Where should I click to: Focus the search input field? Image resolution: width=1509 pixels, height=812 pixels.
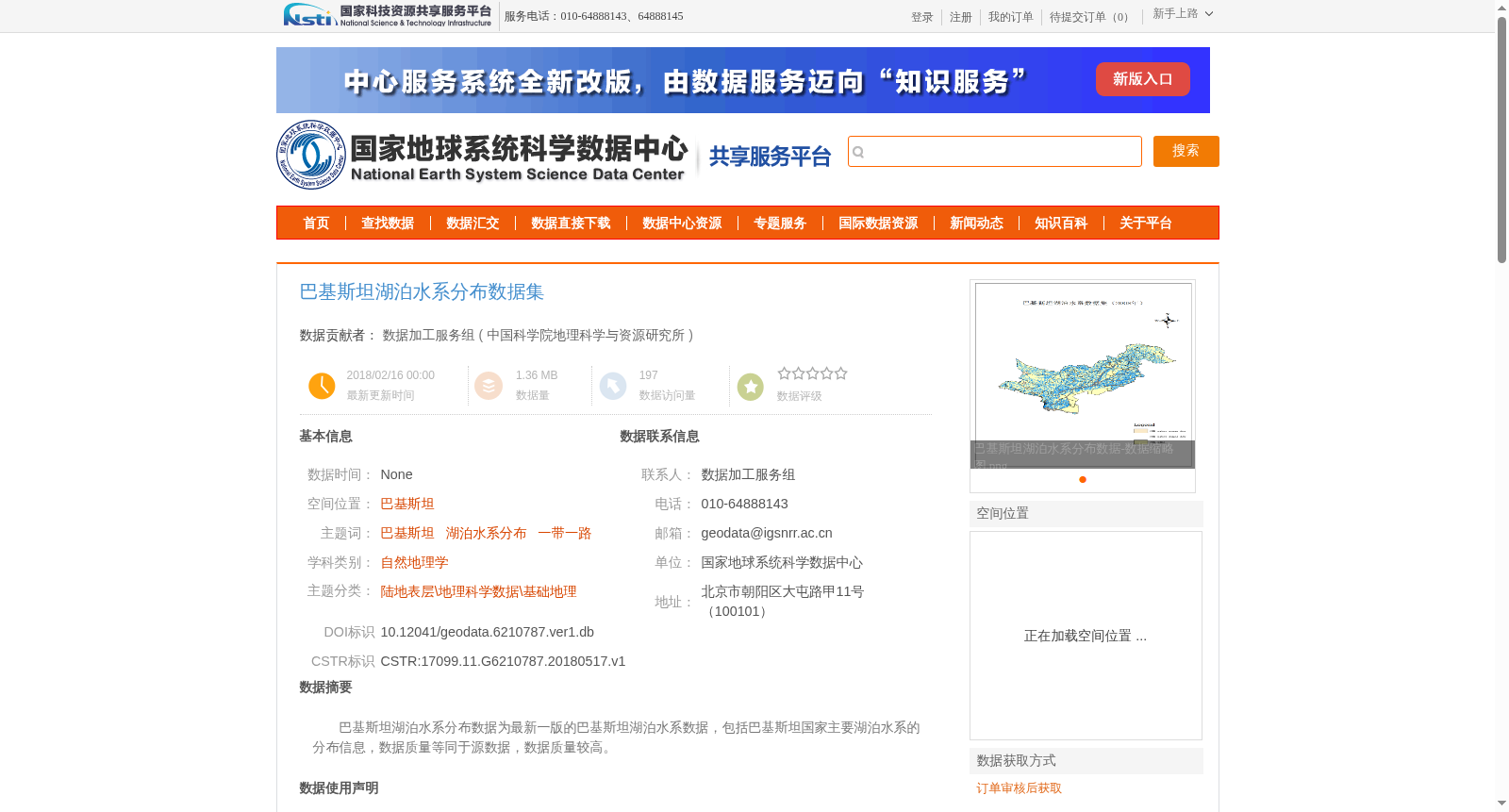pos(995,152)
